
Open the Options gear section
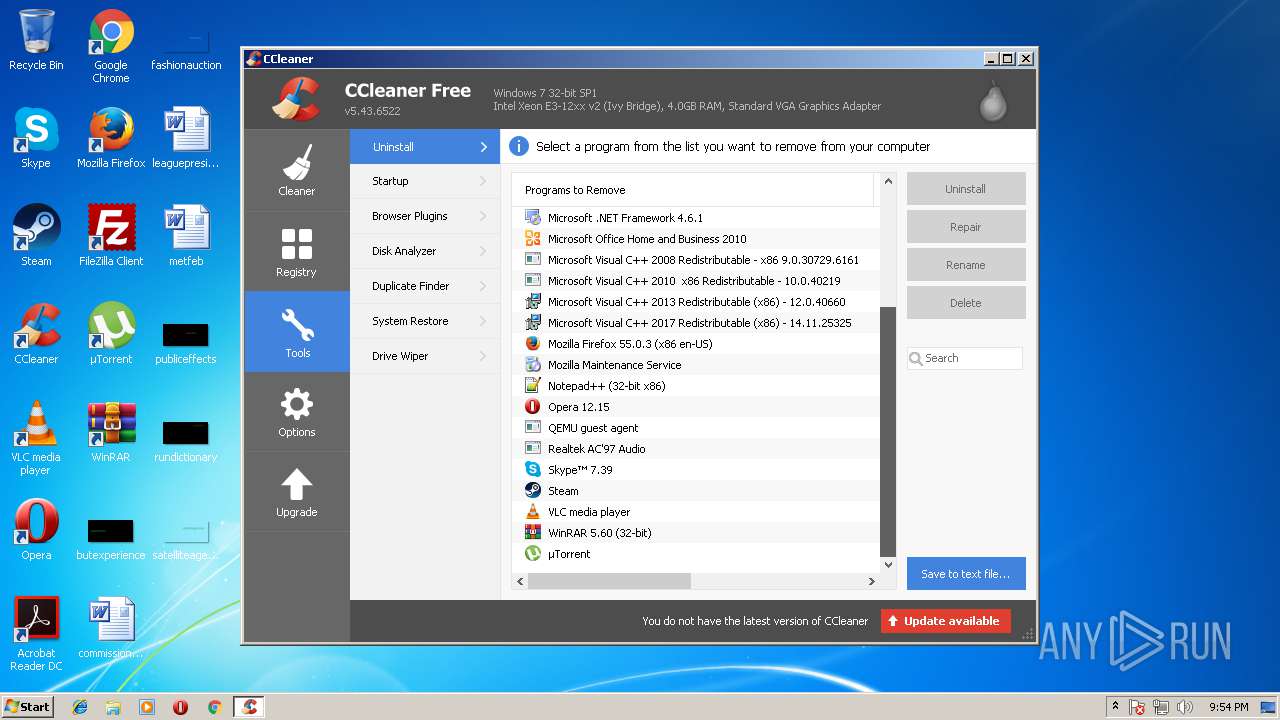pos(296,411)
